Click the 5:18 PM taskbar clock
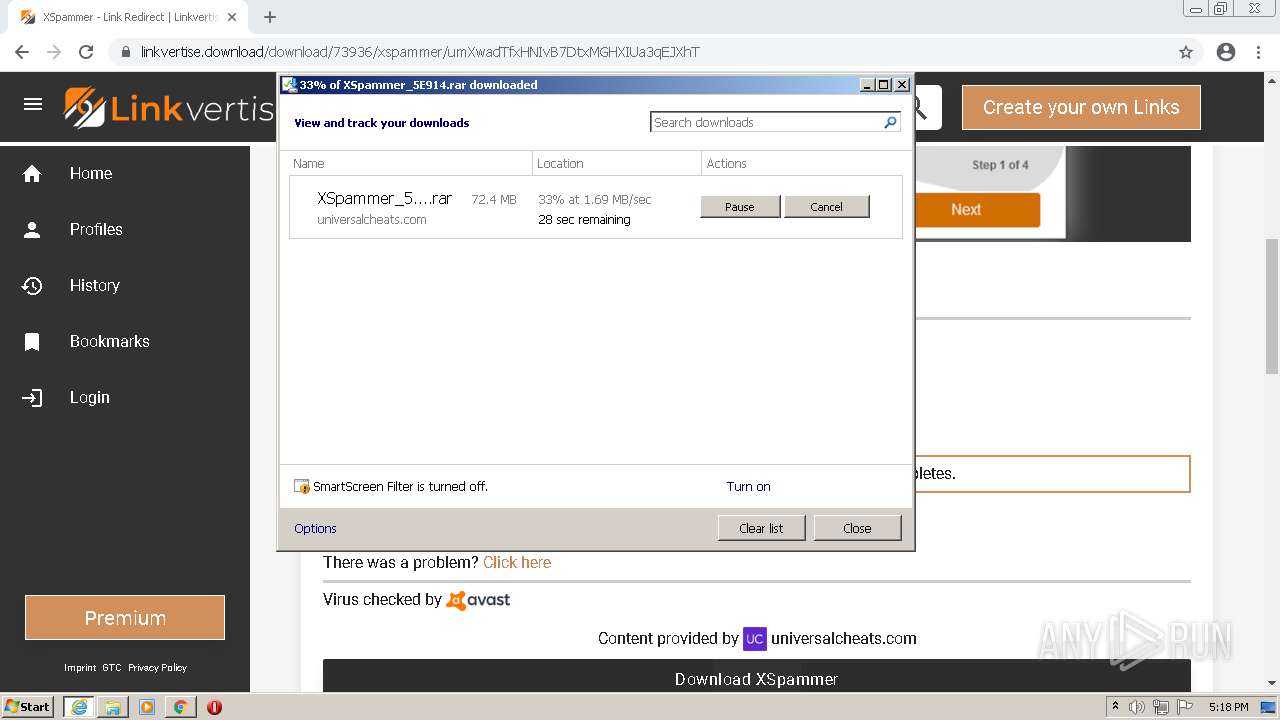Image resolution: width=1280 pixels, height=720 pixels. pos(1228,707)
